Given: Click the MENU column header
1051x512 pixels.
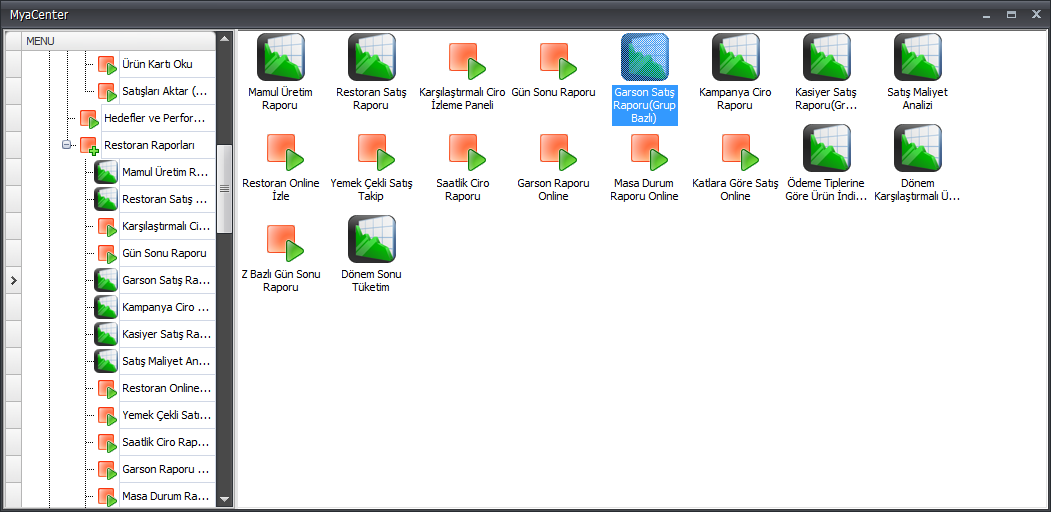Looking at the screenshot, I should click(119, 41).
